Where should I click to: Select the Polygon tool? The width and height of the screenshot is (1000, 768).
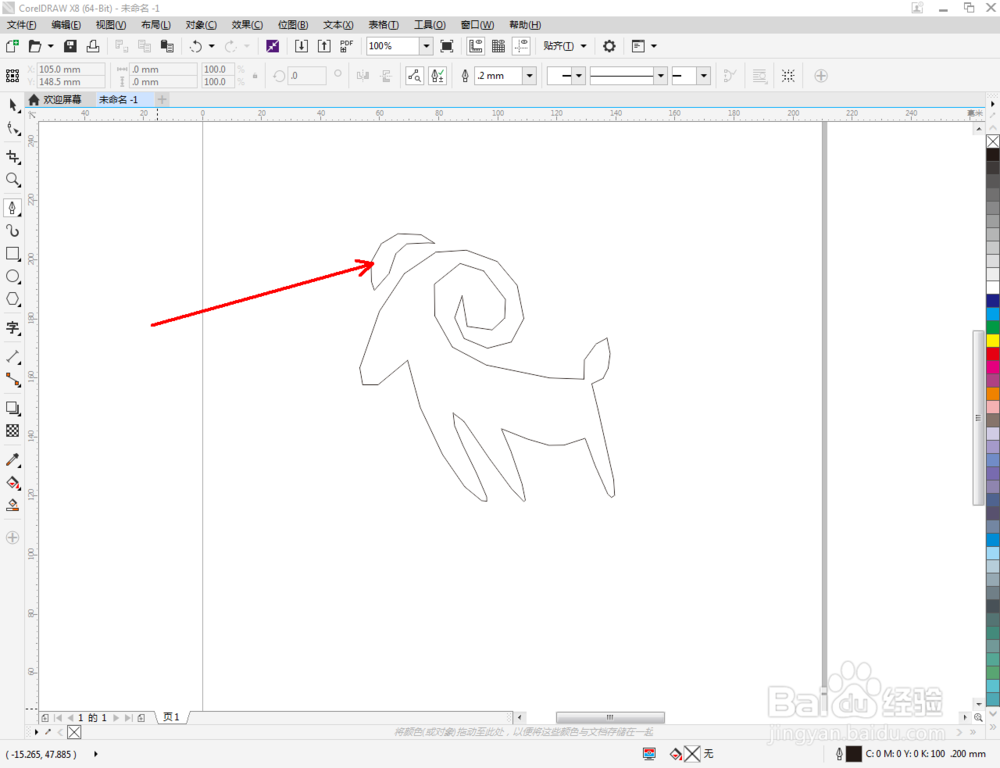(x=13, y=299)
